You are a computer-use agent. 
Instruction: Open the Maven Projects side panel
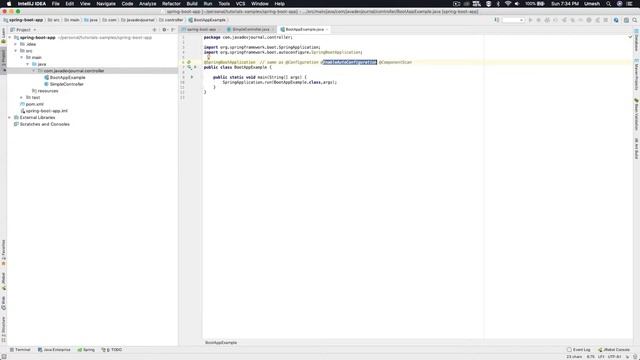pyautogui.click(x=636, y=75)
